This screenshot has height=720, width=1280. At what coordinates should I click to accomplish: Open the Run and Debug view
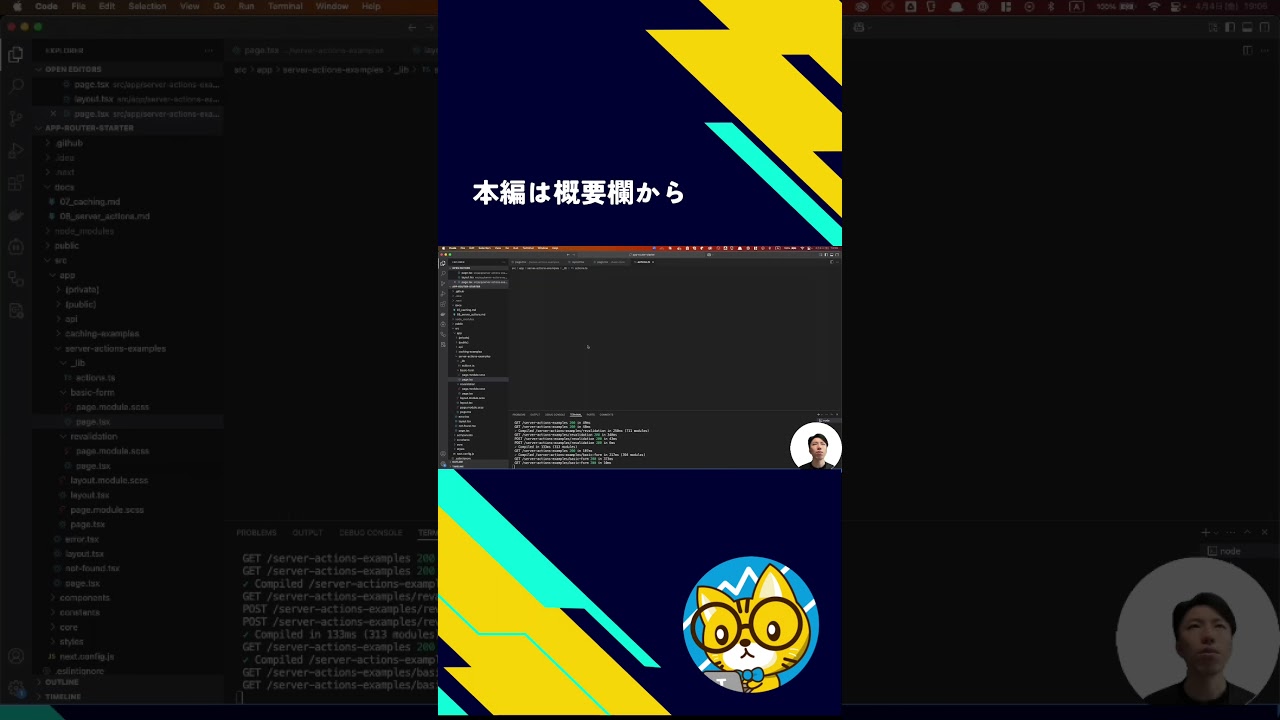click(16, 150)
